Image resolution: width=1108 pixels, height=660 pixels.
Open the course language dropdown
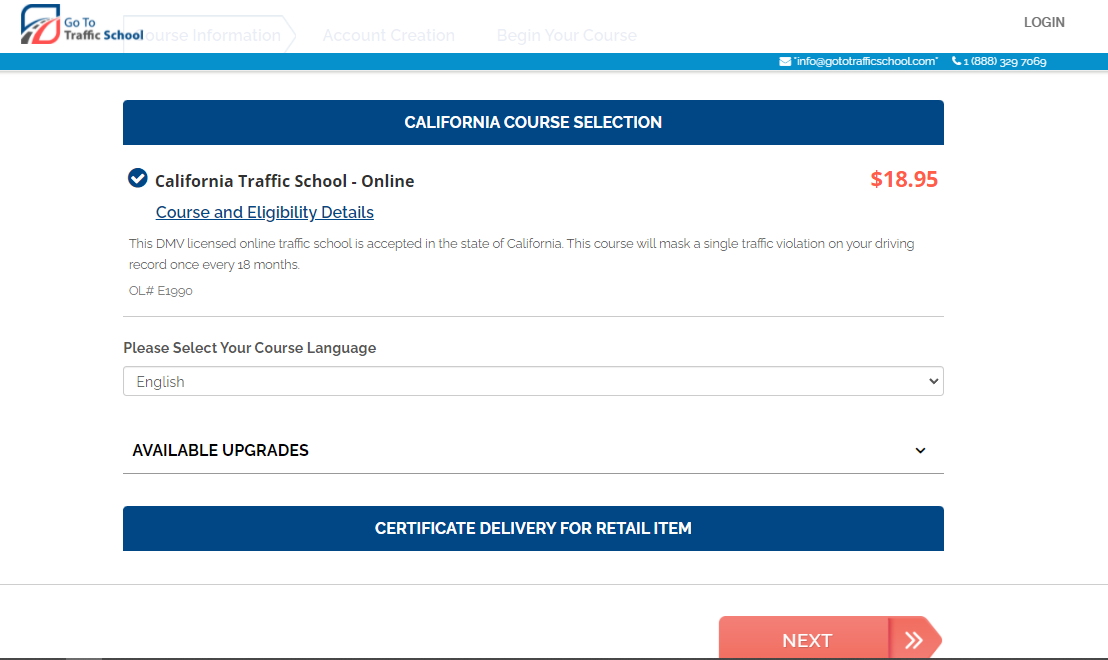[x=533, y=381]
